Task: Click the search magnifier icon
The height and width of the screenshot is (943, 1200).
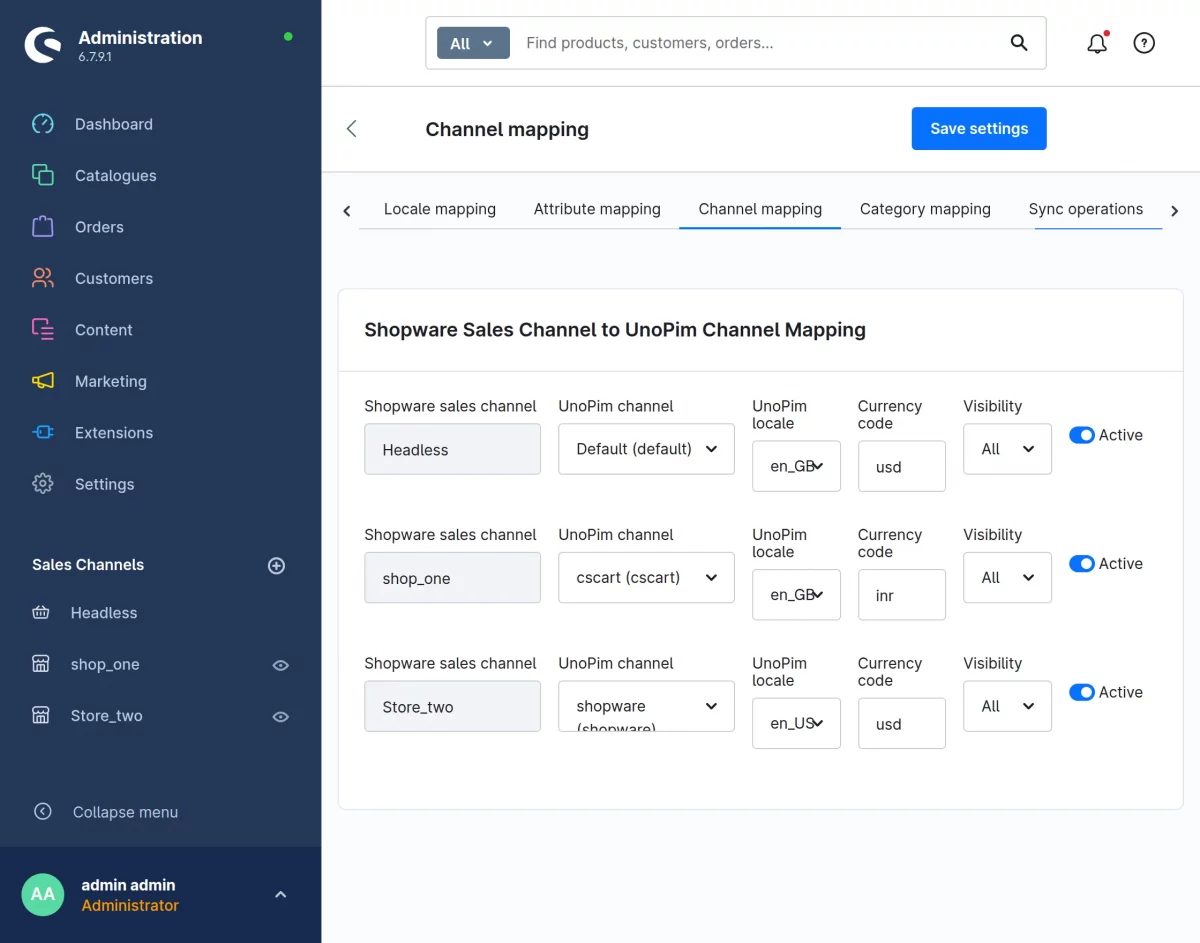Action: tap(1019, 43)
